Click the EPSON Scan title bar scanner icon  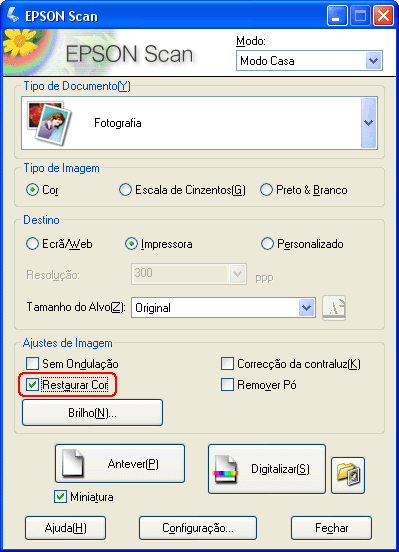click(x=13, y=15)
